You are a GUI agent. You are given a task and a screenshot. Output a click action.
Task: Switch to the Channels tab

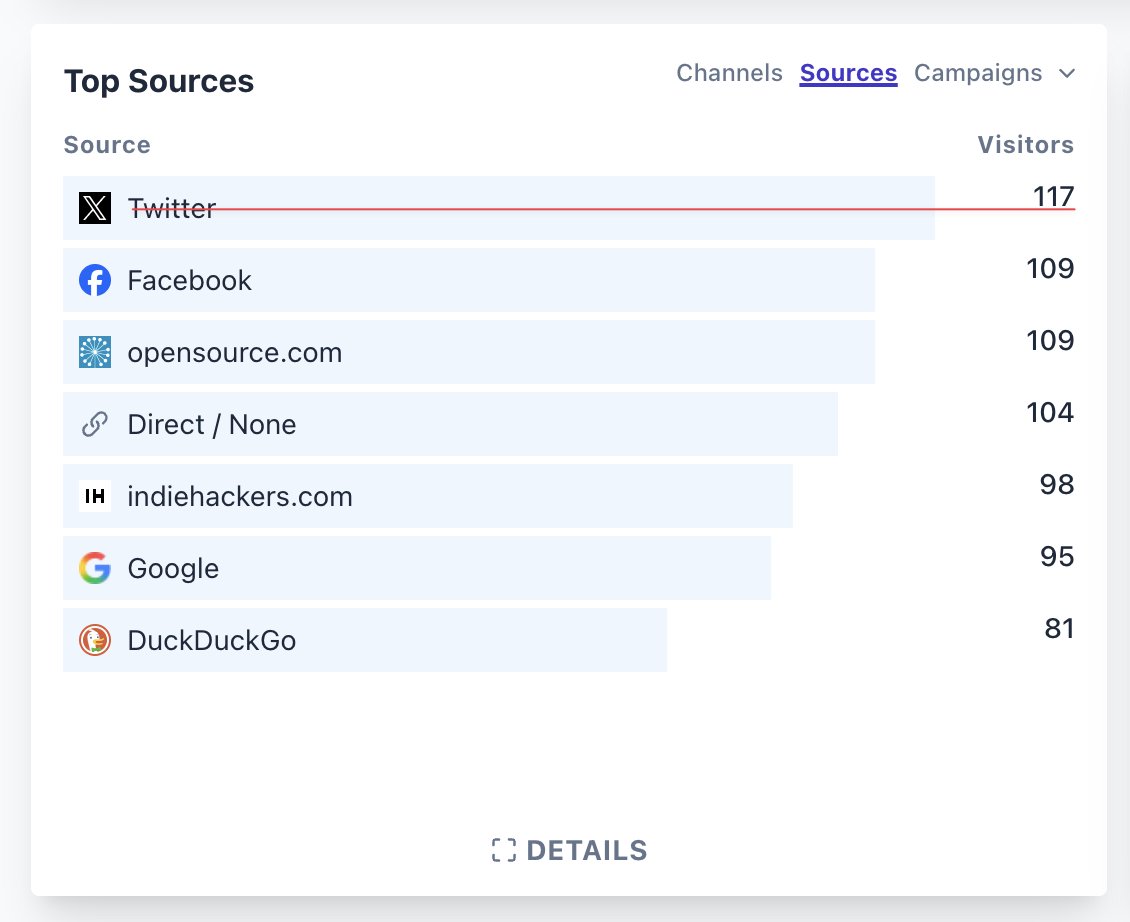729,73
